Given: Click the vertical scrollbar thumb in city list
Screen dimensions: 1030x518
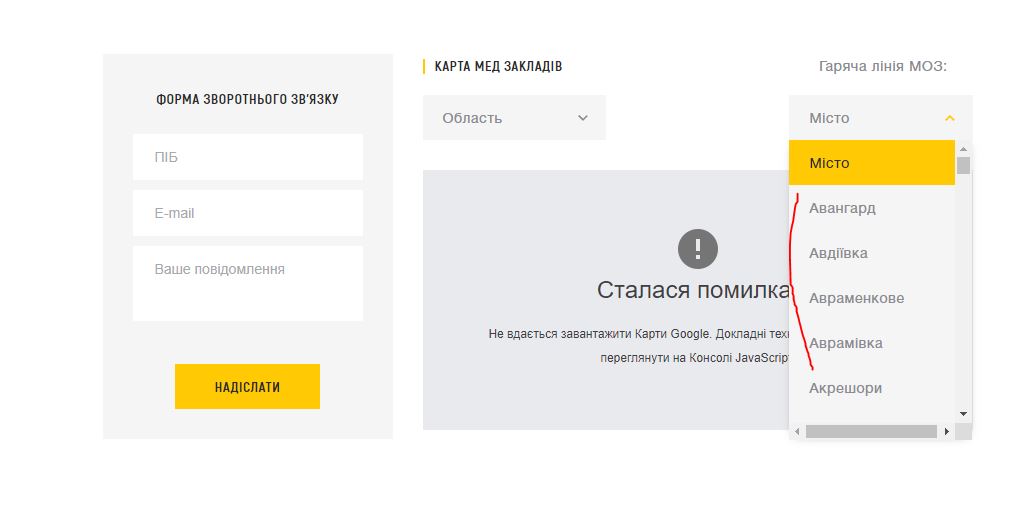Looking at the screenshot, I should [x=963, y=165].
